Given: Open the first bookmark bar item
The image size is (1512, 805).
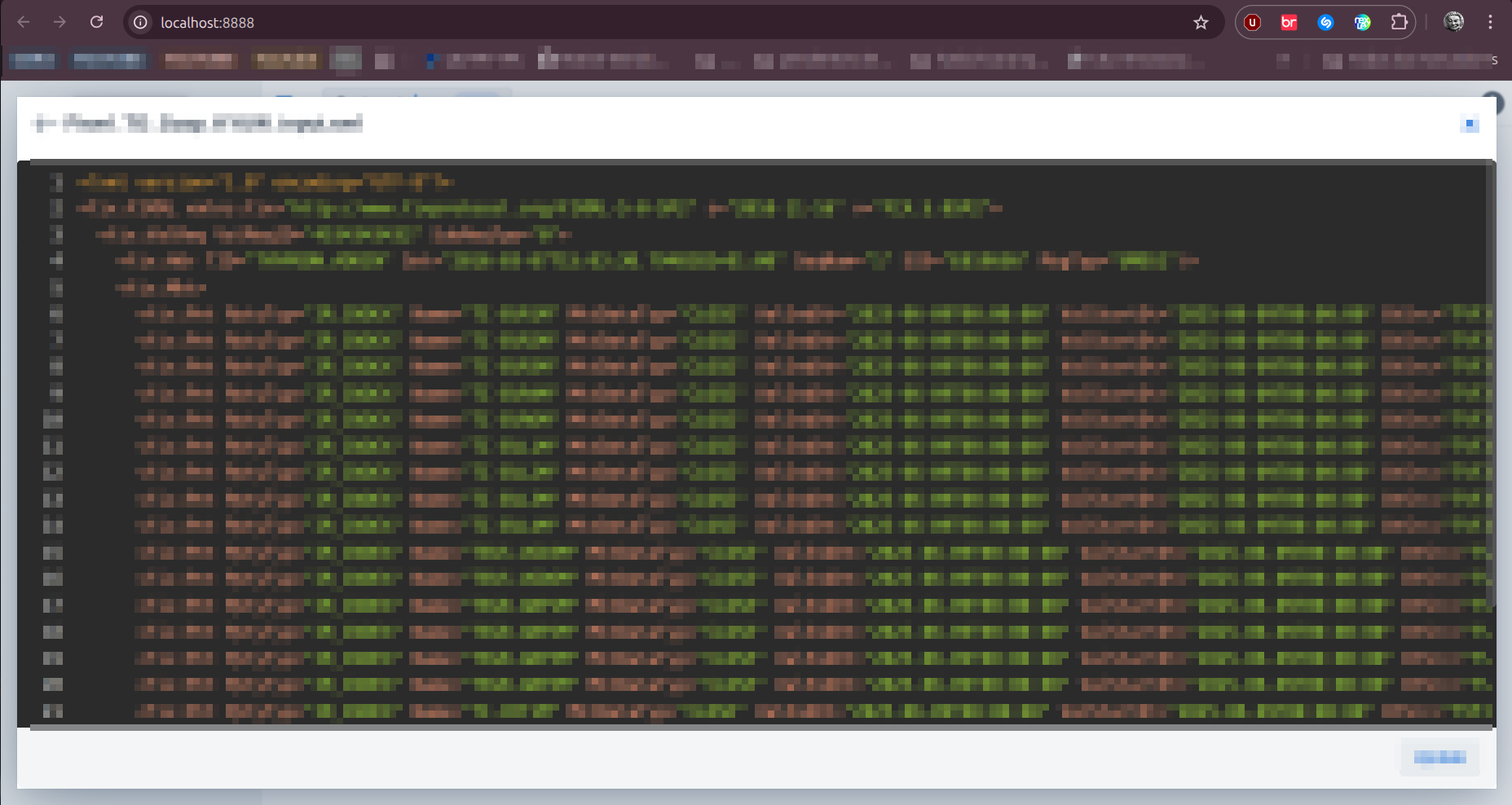Looking at the screenshot, I should coord(33,60).
